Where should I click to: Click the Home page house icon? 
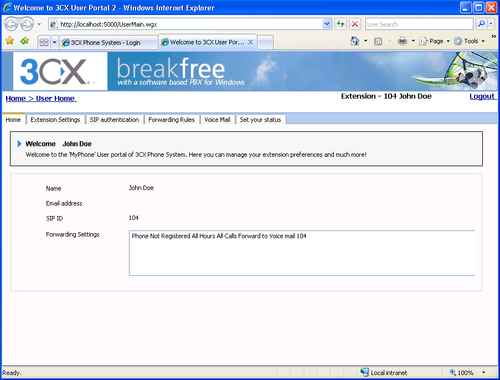click(x=355, y=41)
